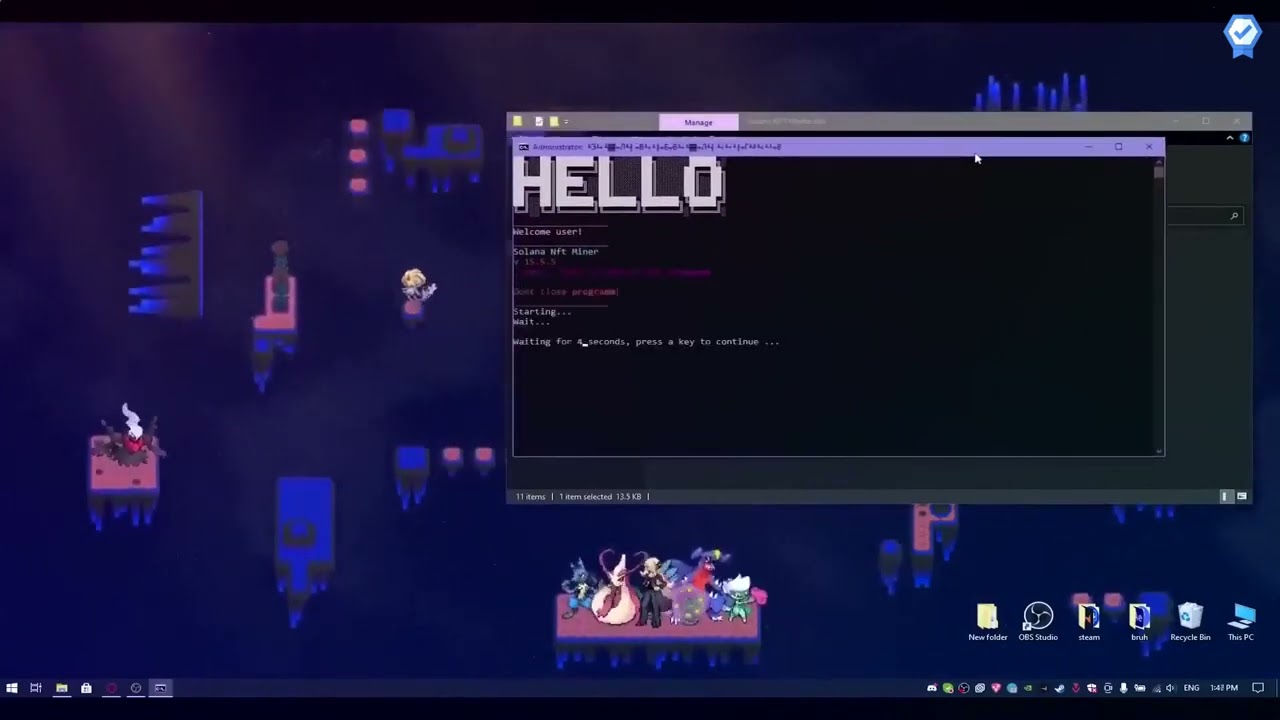Viewport: 1280px width, 720px height.
Task: Switch File Explorer to details view
Action: pyautogui.click(x=1226, y=496)
